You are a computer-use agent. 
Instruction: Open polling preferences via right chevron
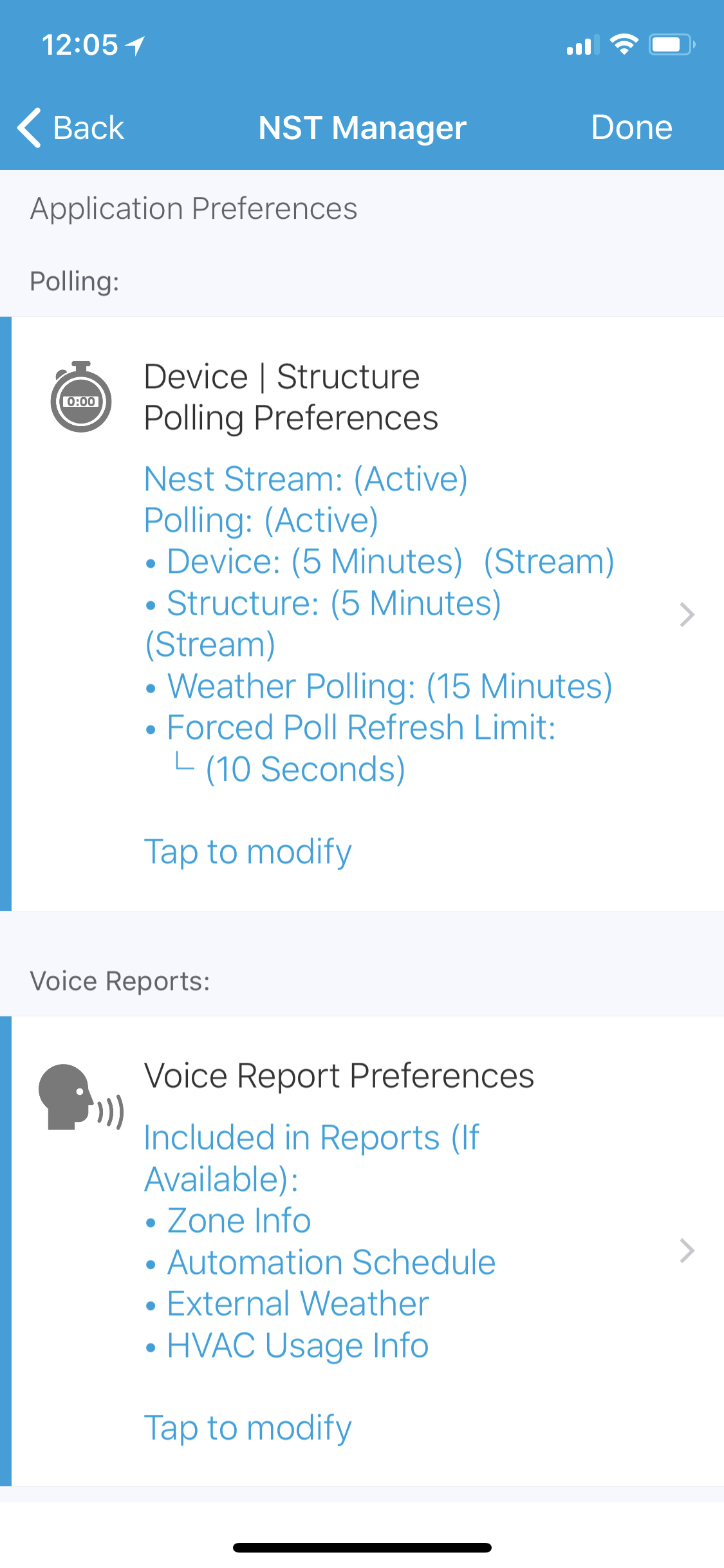(687, 614)
